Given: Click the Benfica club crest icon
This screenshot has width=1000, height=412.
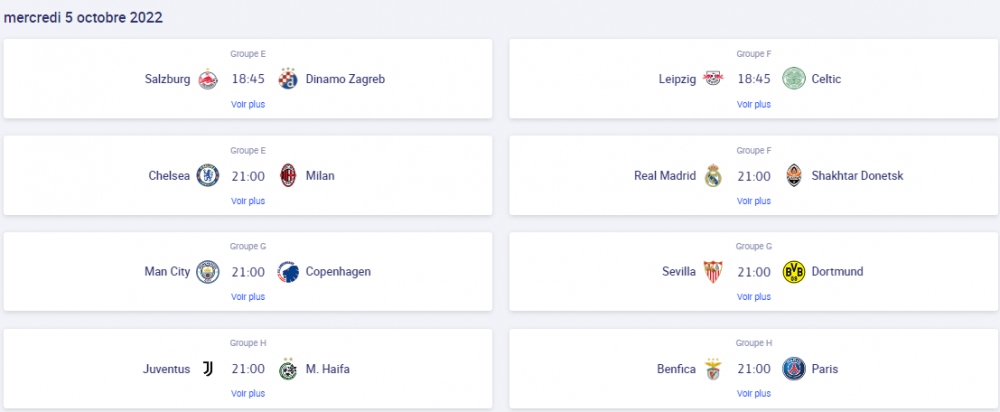Looking at the screenshot, I should (713, 369).
